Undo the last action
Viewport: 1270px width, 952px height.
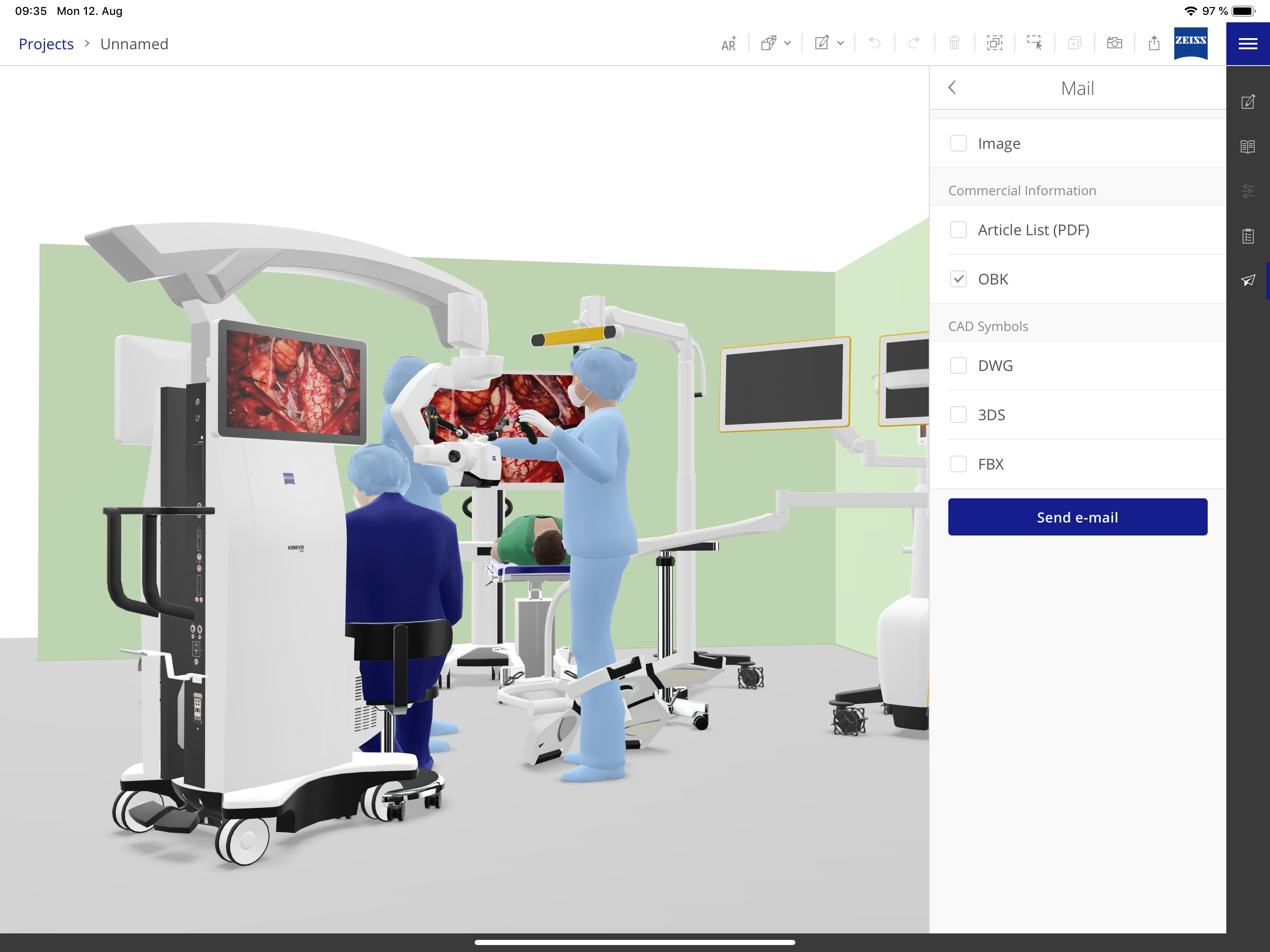point(874,43)
